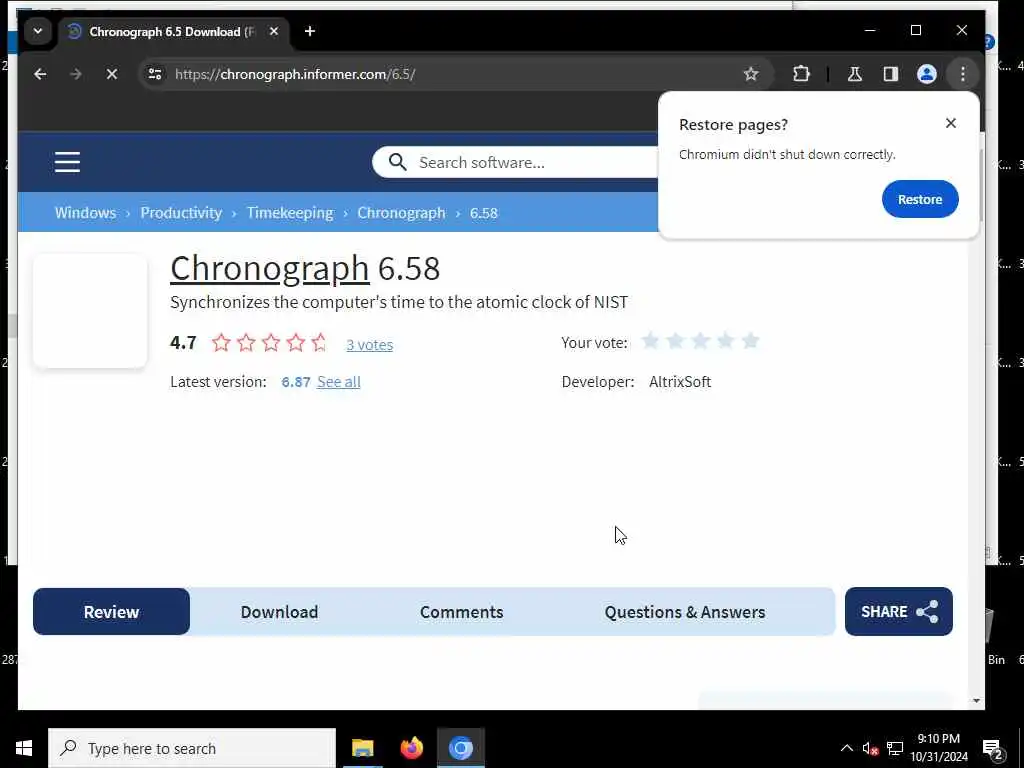Focus the Search software field
This screenshot has width=1024, height=768.
tap(516, 162)
